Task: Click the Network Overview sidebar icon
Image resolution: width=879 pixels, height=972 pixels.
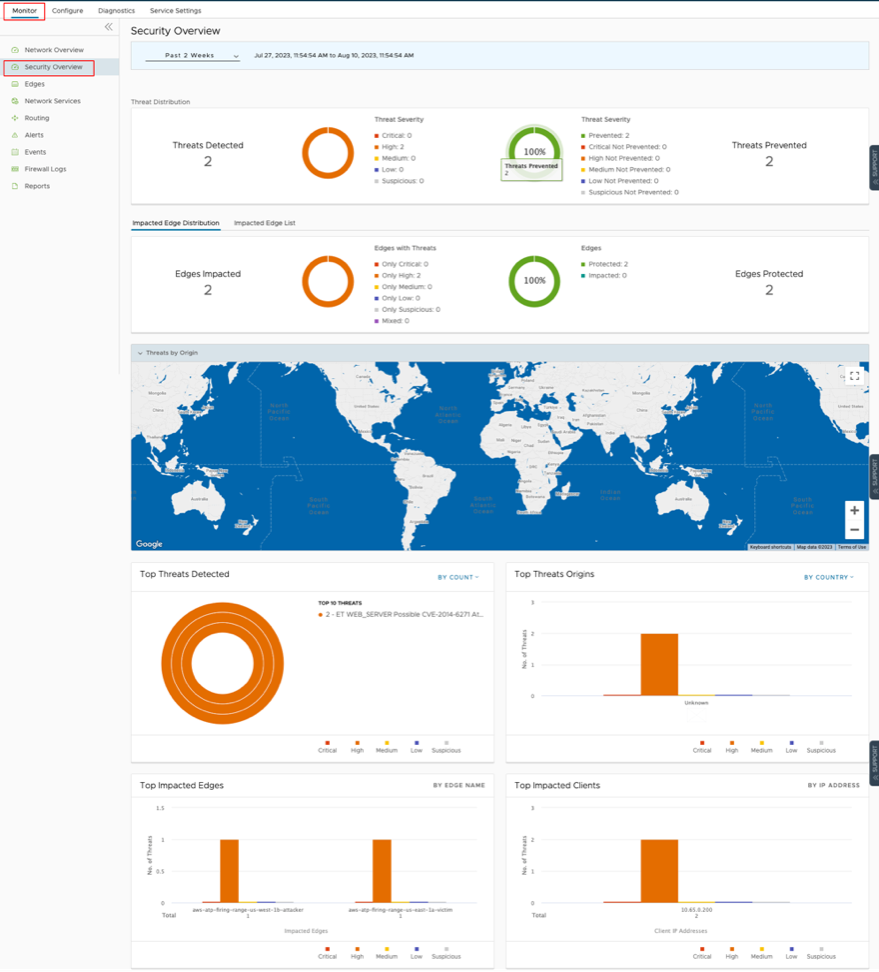Action: click(15, 50)
